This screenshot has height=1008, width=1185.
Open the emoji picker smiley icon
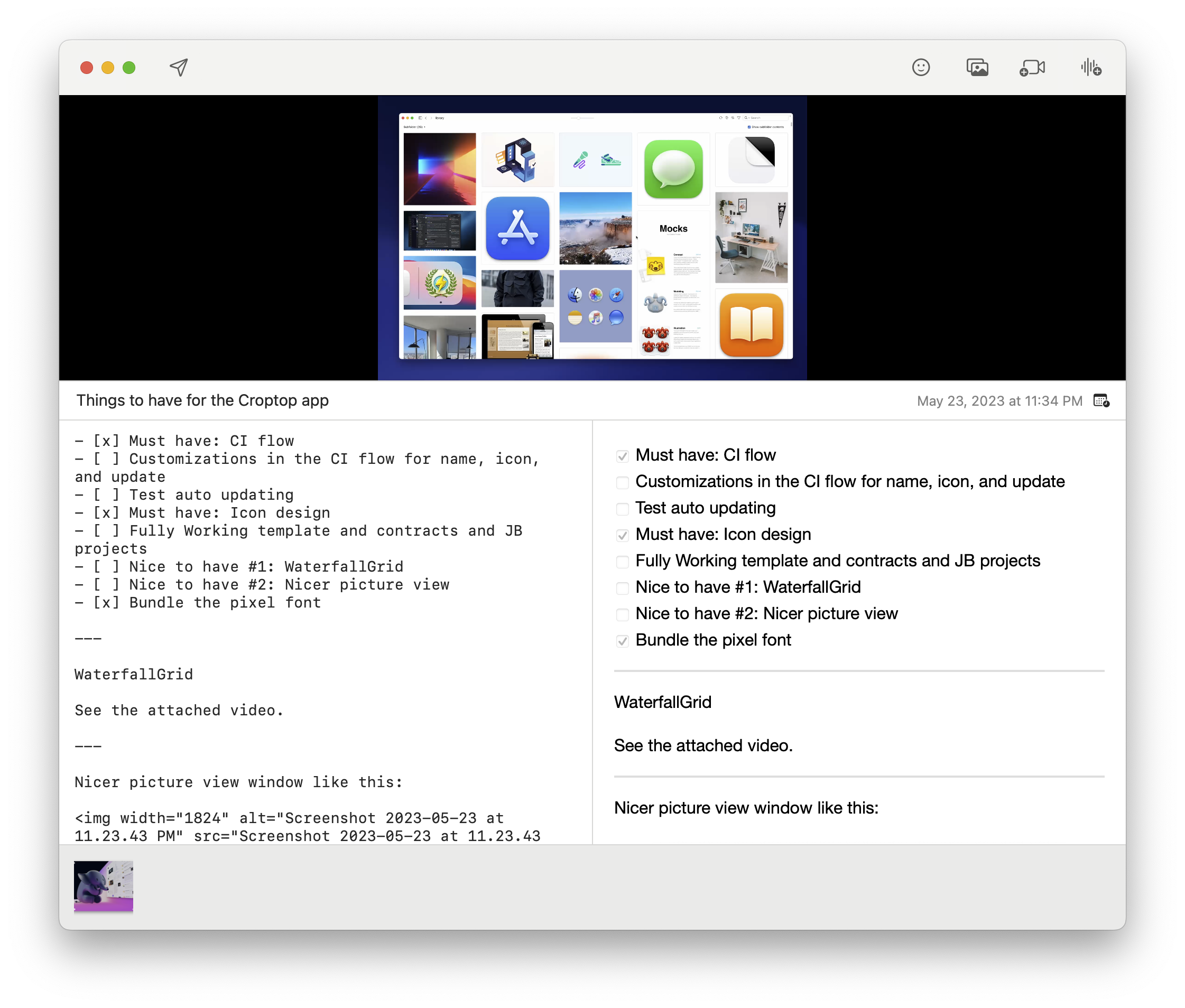[x=920, y=68]
